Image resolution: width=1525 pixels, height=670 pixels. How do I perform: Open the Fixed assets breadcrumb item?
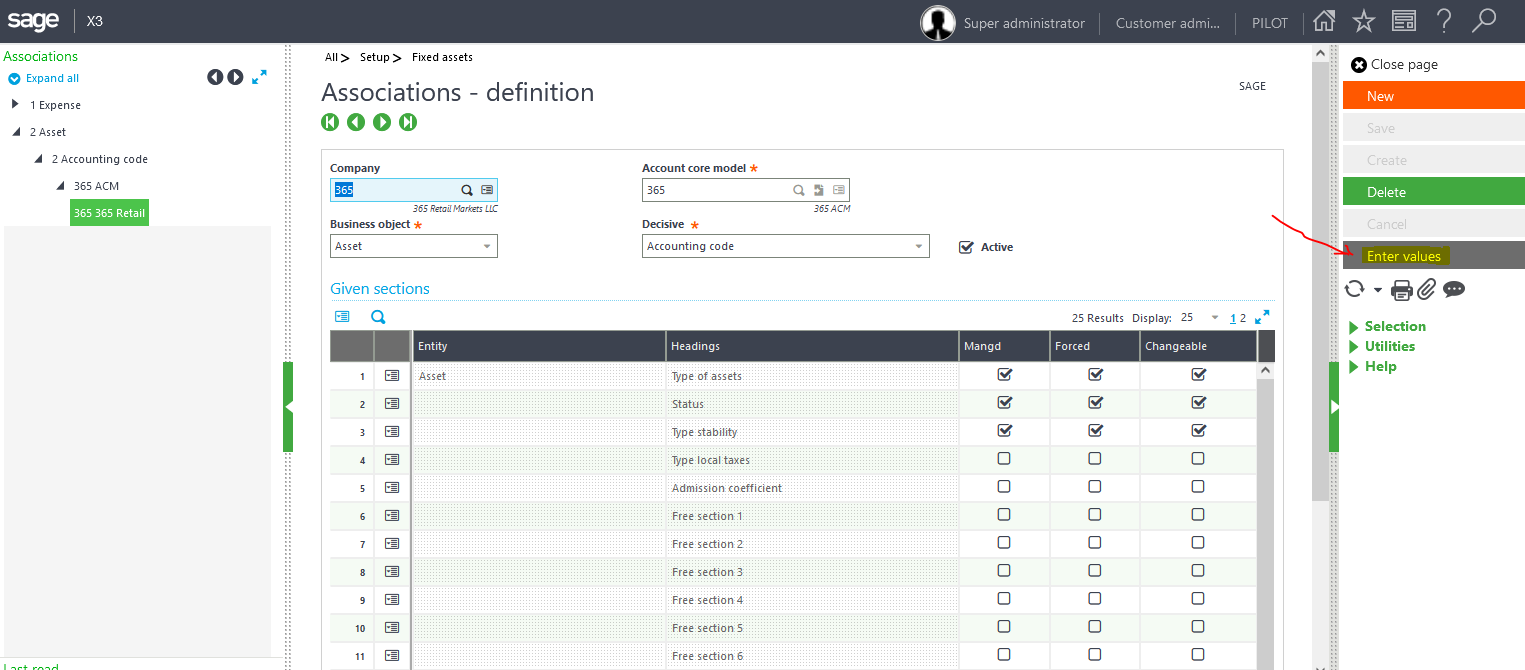(441, 57)
